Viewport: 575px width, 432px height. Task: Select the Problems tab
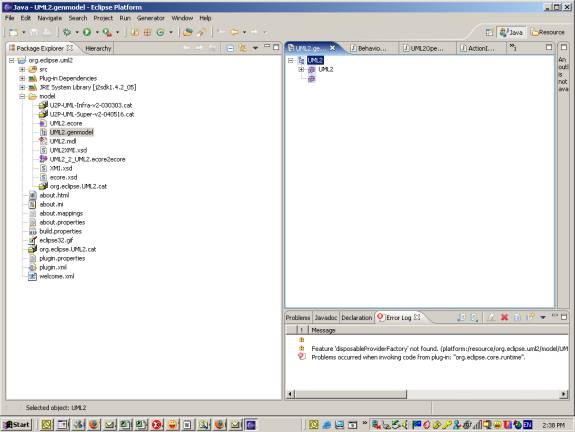pos(297,318)
